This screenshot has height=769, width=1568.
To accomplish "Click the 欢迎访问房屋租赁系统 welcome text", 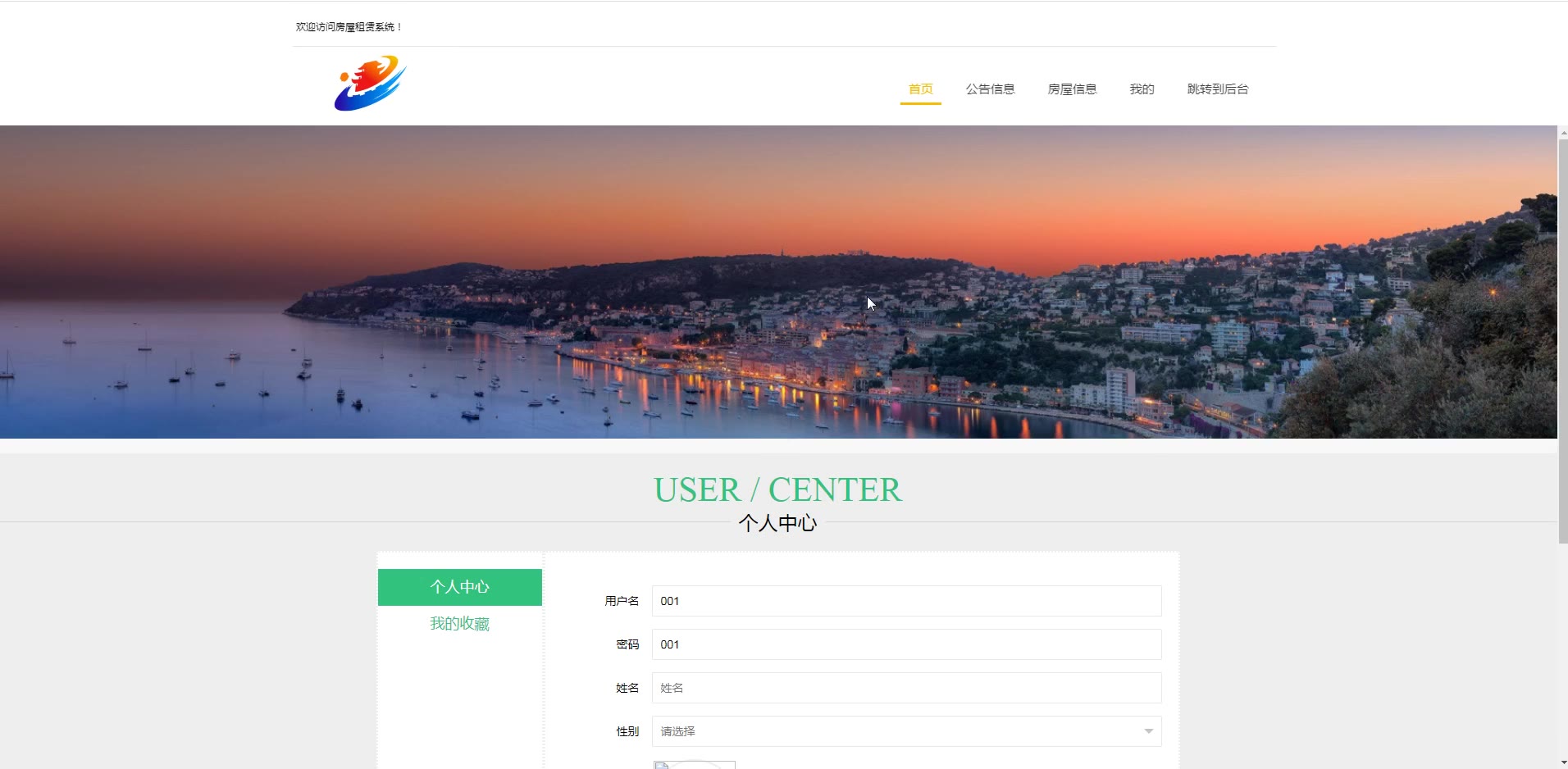I will click(349, 27).
